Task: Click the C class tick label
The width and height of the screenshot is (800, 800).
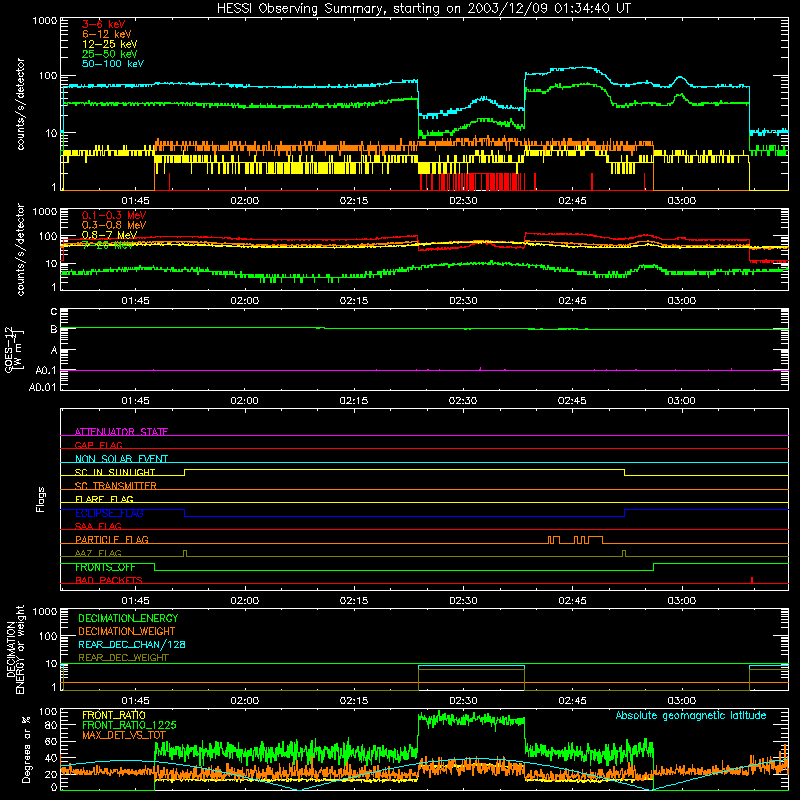Action: (x=54, y=312)
